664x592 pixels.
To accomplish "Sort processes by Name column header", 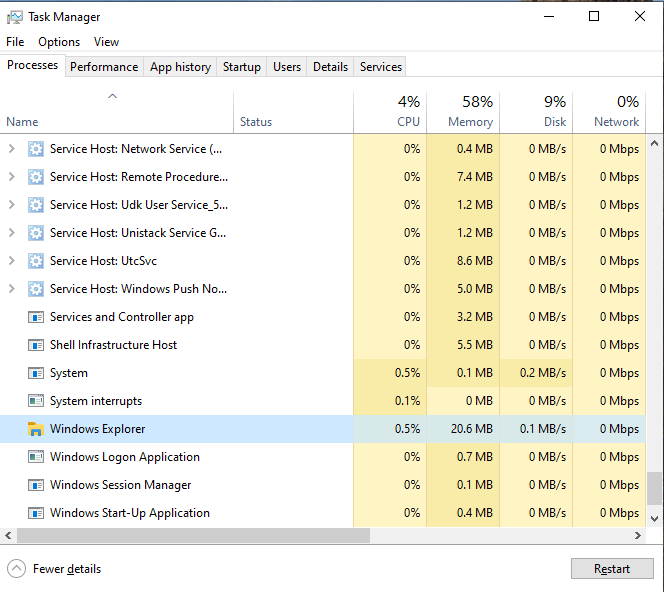I will [x=116, y=112].
